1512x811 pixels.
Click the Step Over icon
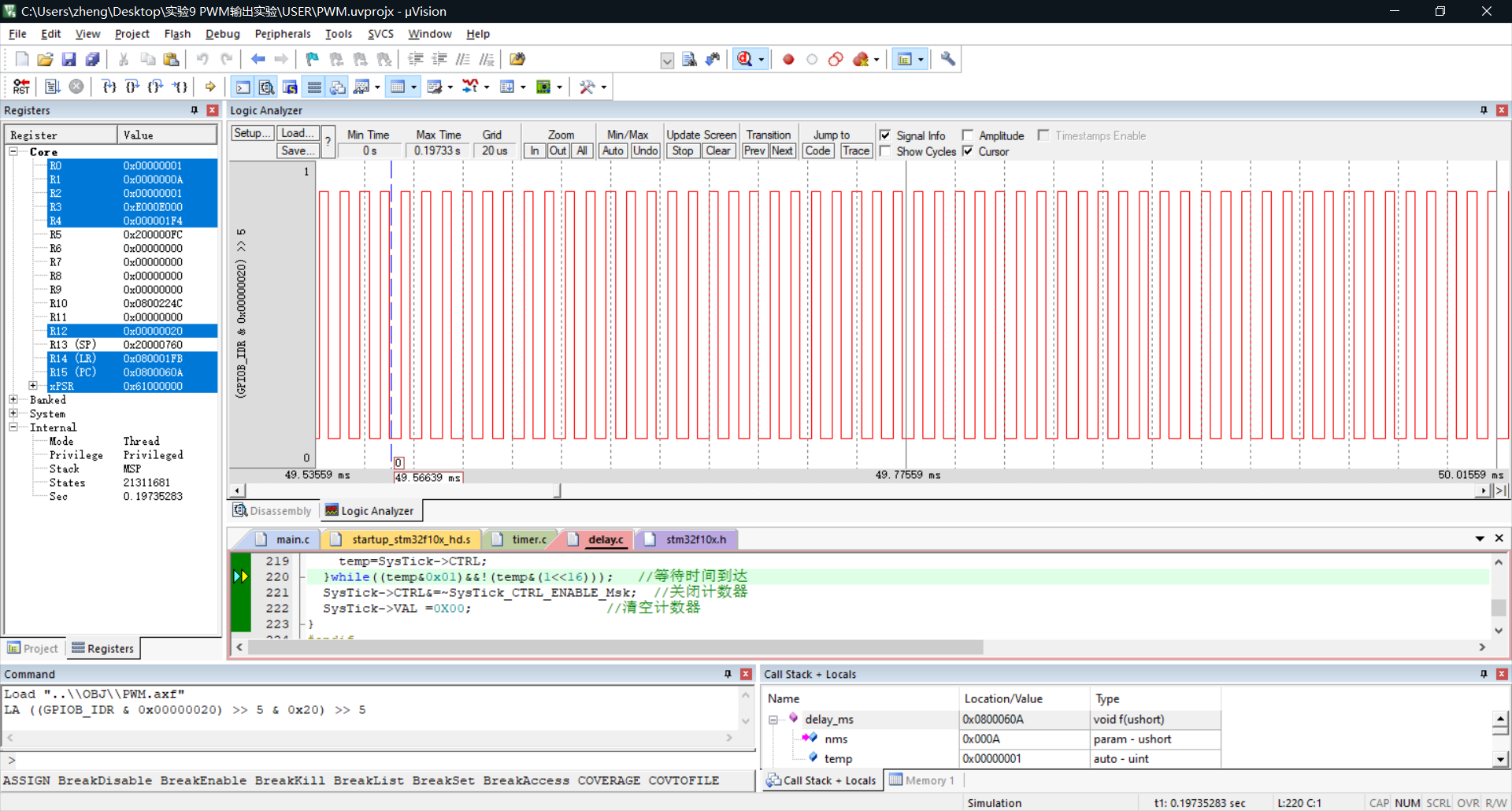point(132,87)
